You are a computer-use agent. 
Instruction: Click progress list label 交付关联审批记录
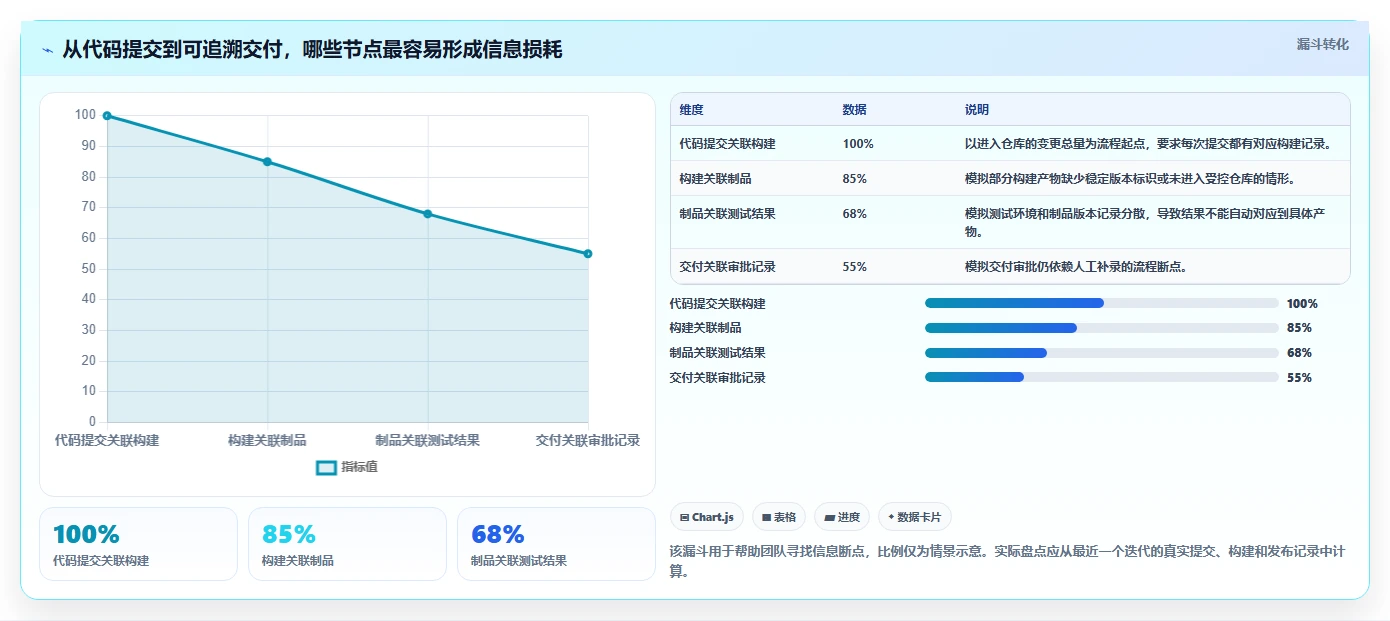coord(717,378)
